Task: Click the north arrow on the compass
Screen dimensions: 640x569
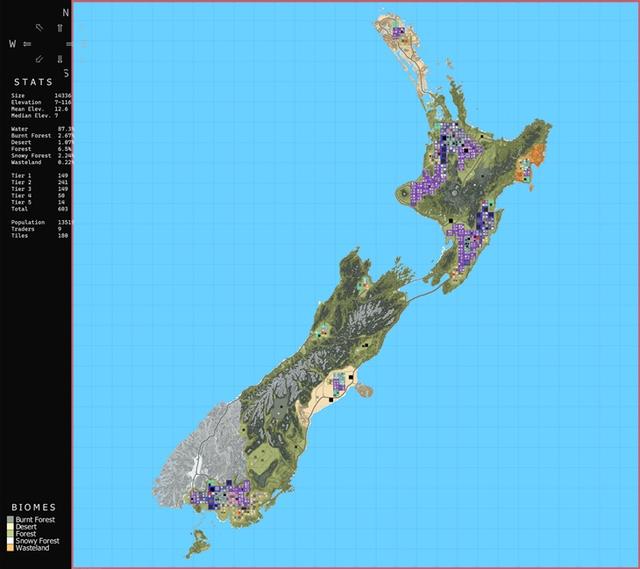Action: click(x=60, y=28)
